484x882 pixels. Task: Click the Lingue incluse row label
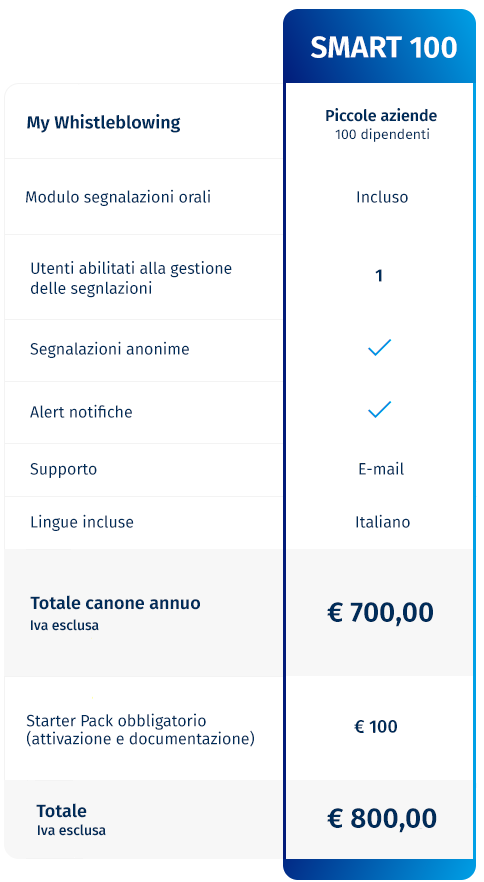[x=82, y=523]
